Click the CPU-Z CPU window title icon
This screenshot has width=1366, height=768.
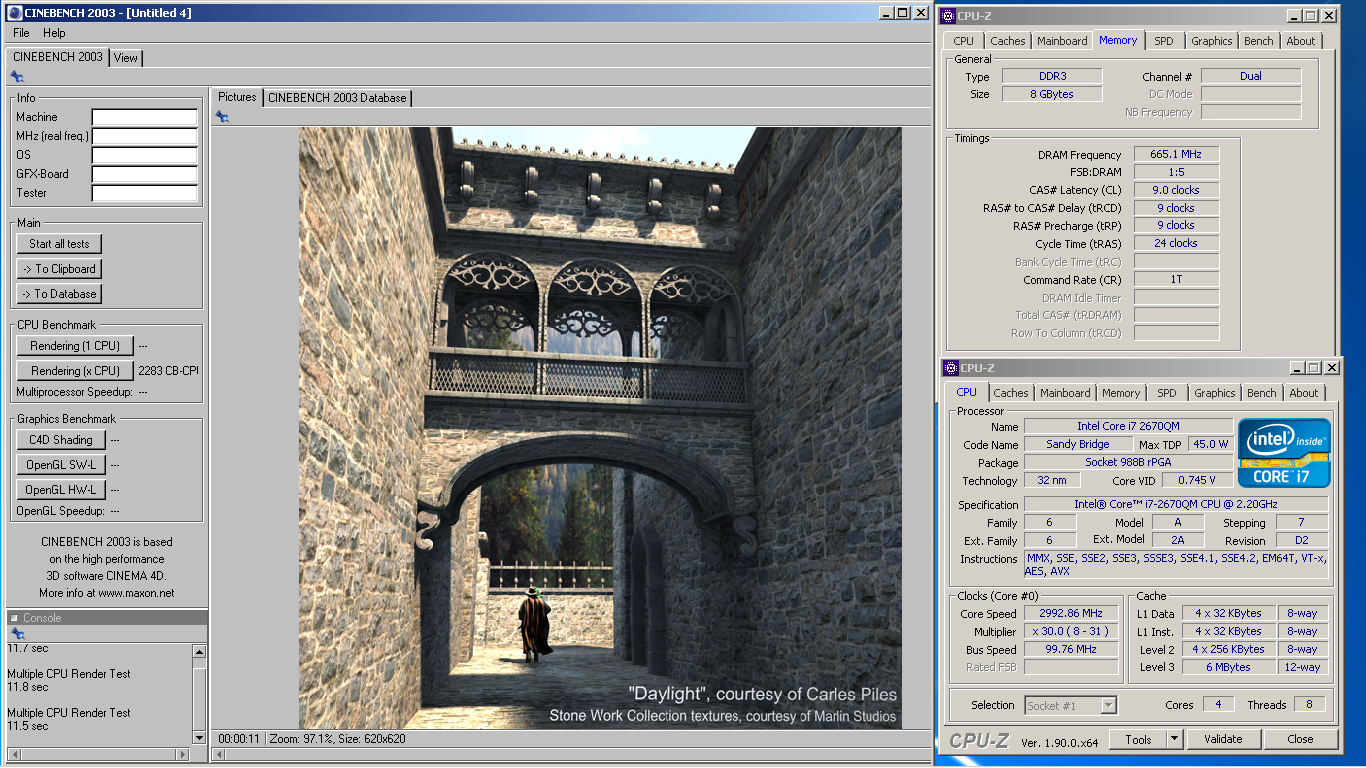951,368
